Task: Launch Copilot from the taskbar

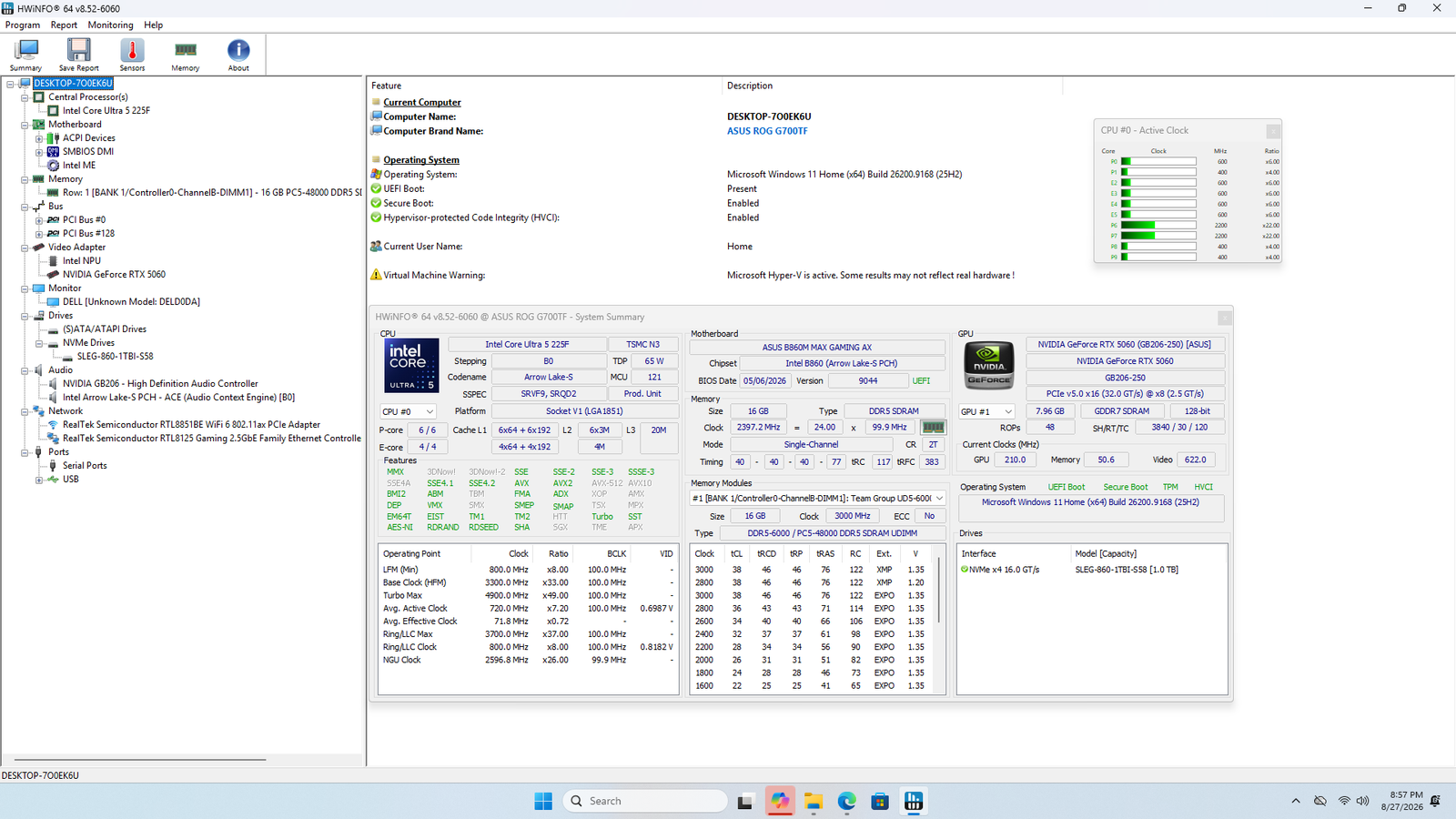Action: (780, 801)
